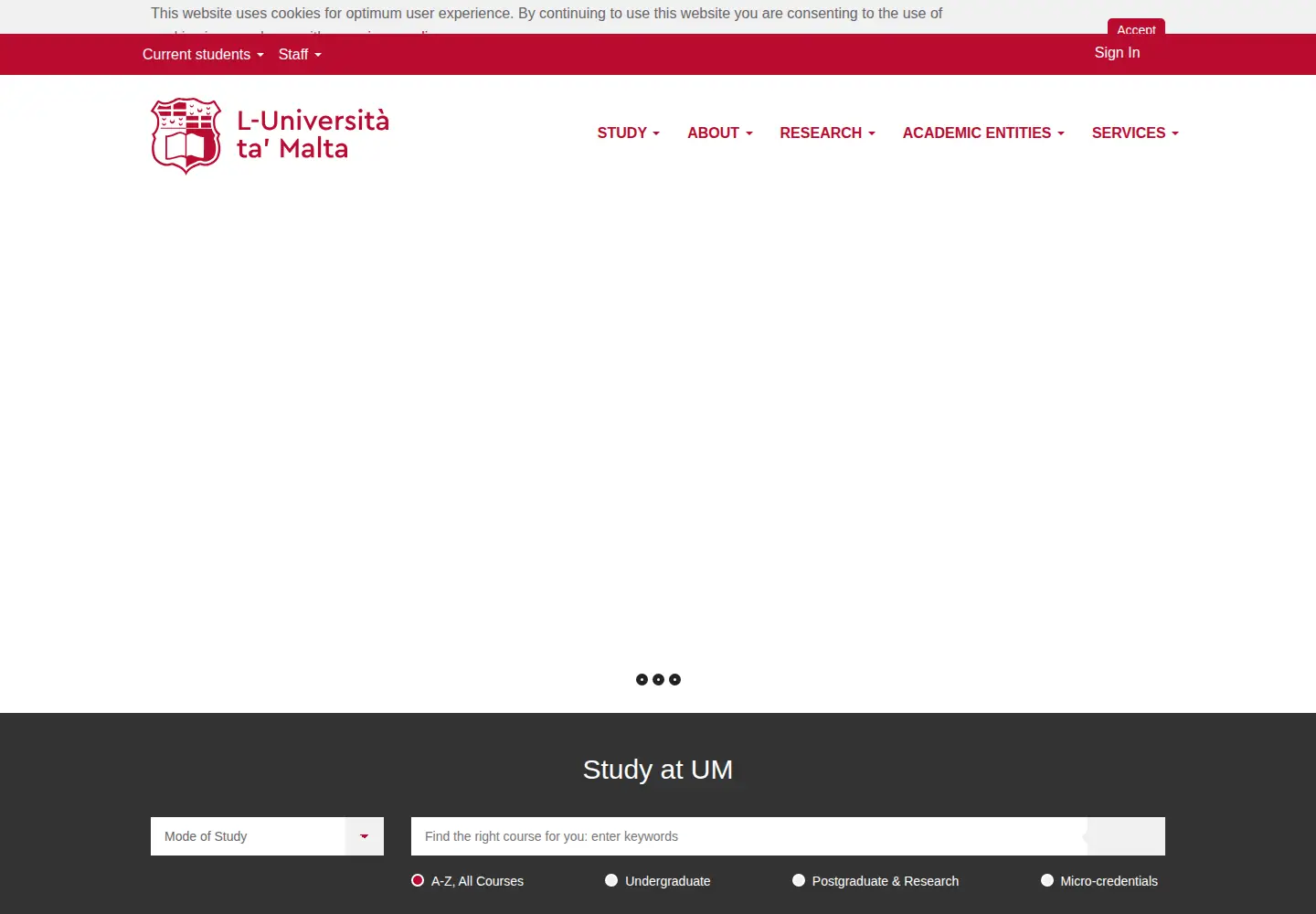Choose the A-Z, All Courses radio button
This screenshot has width=1316, height=914.
(x=418, y=880)
